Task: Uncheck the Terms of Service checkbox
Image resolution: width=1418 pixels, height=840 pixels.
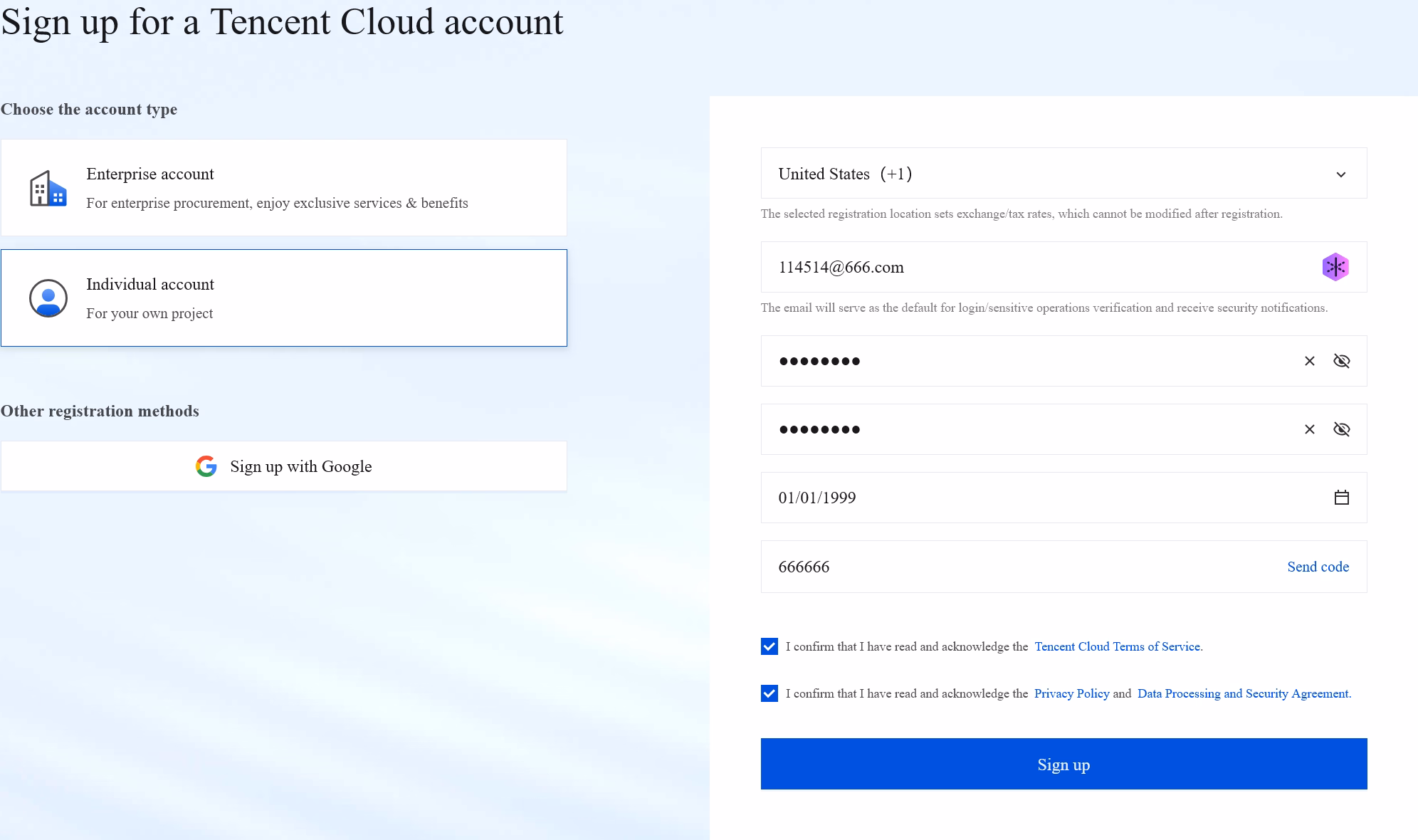Action: coord(770,646)
